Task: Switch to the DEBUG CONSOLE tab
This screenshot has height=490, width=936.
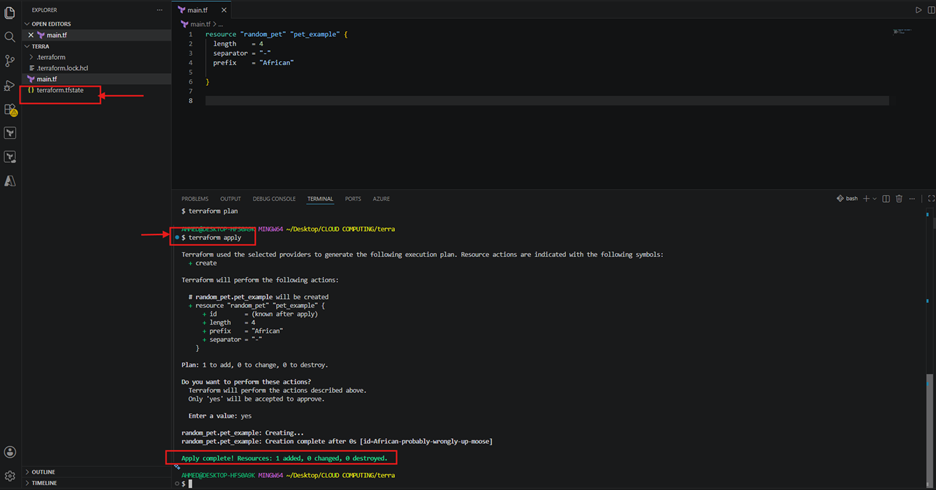Action: tap(274, 199)
